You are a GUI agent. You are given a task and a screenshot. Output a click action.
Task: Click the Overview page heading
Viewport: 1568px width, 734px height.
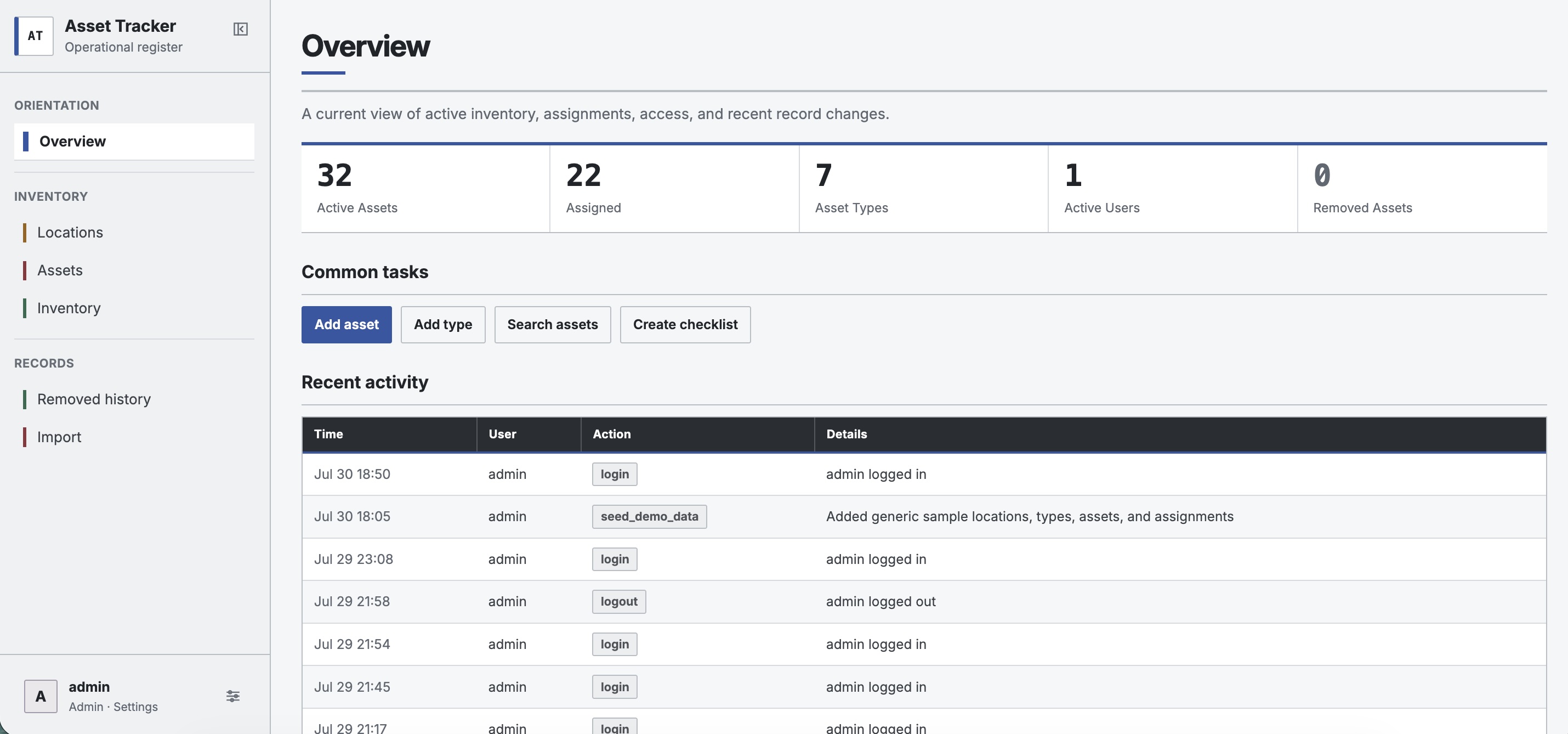366,46
